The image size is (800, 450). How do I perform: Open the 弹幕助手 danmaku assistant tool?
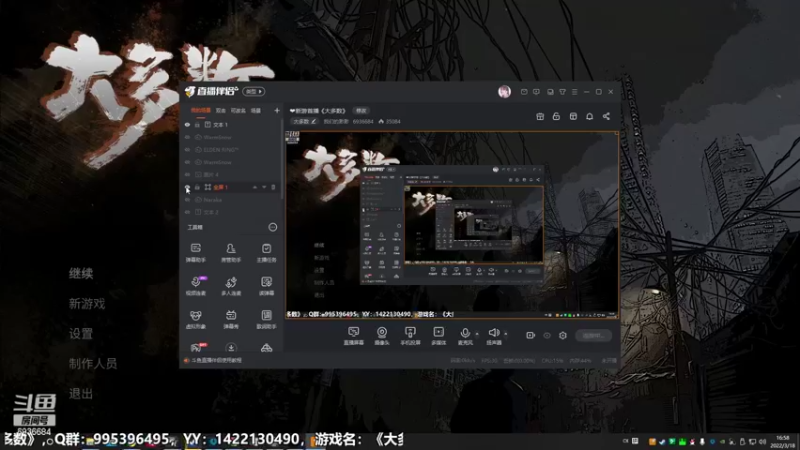click(195, 253)
